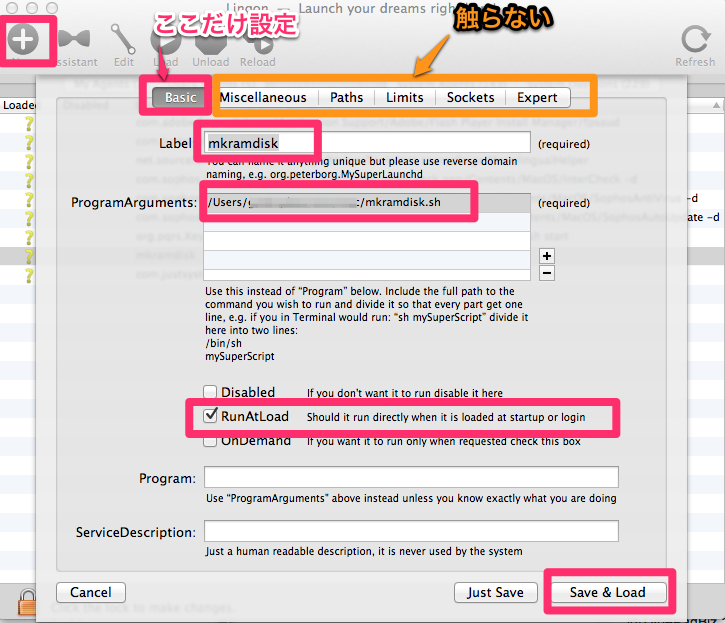The width and height of the screenshot is (725, 623).
Task: Remove a ProgramArguments line with minus button
Action: [547, 273]
